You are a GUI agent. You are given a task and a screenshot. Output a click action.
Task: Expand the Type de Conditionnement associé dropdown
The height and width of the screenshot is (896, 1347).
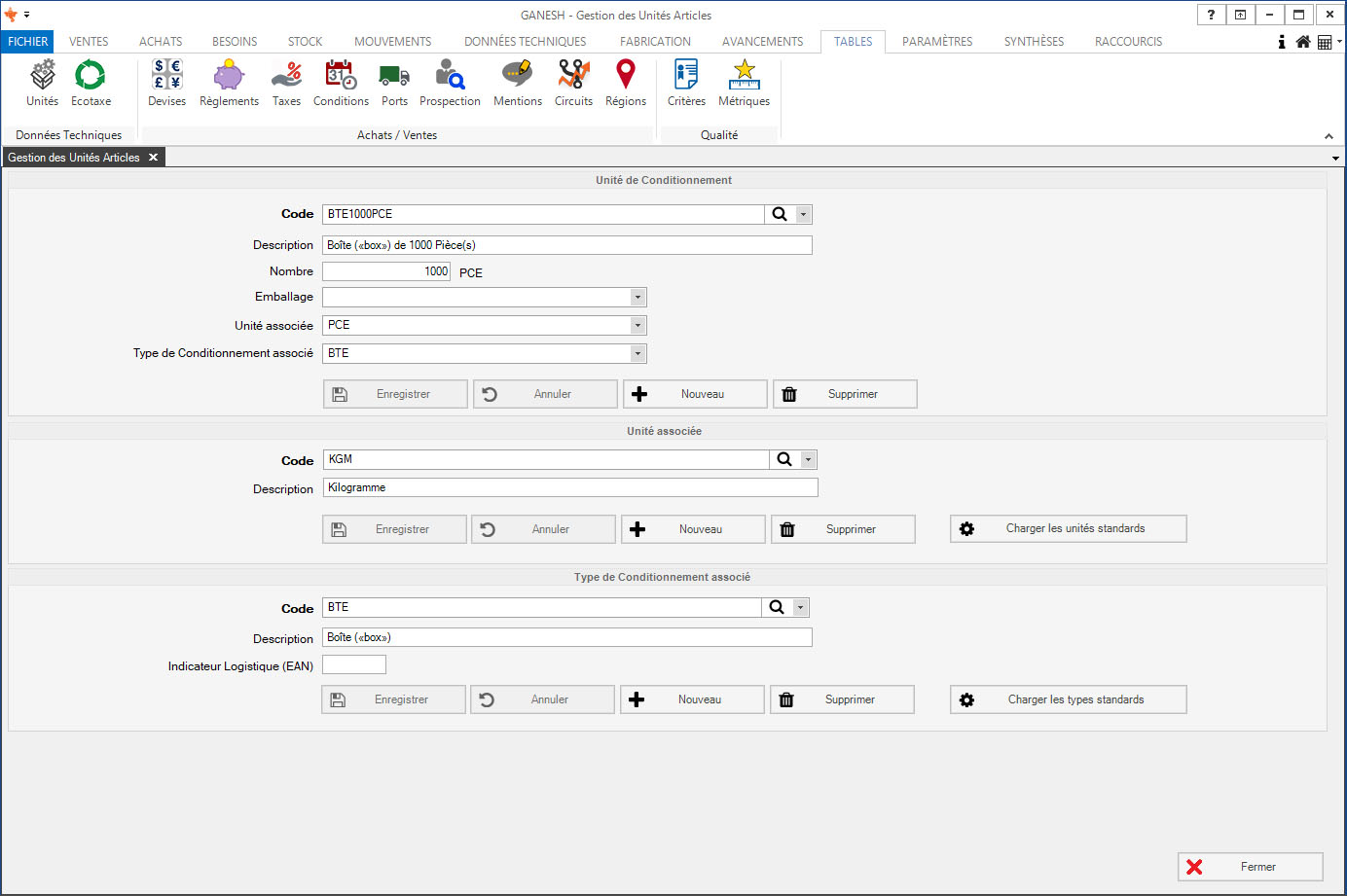637,354
